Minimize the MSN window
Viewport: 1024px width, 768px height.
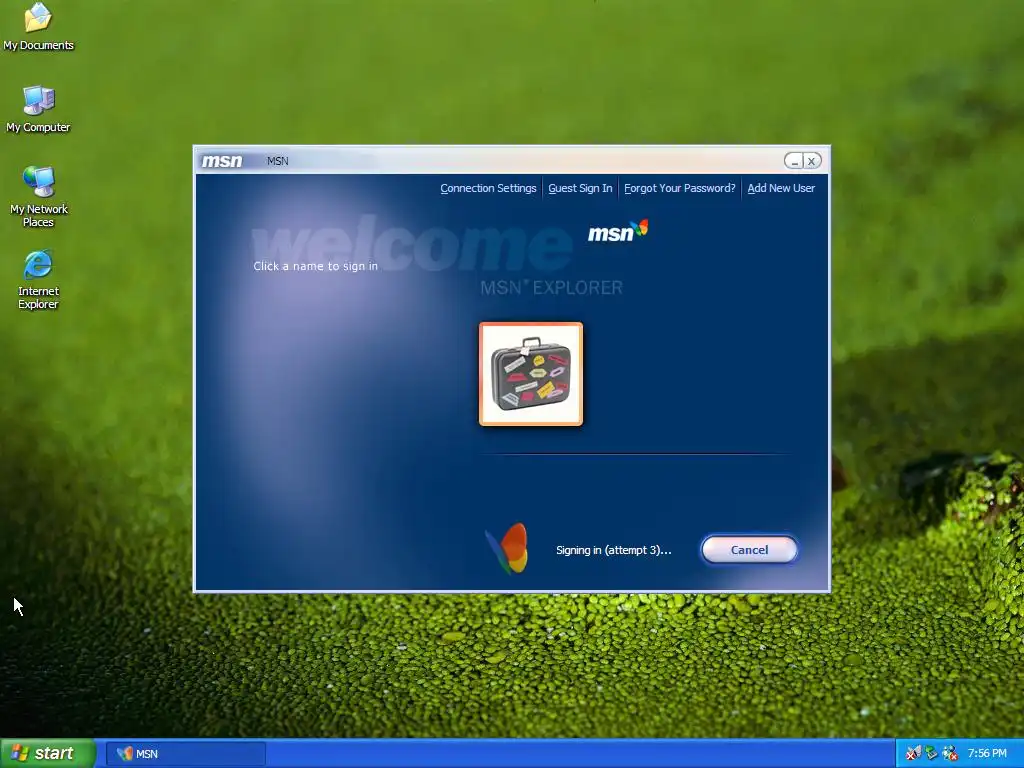794,161
